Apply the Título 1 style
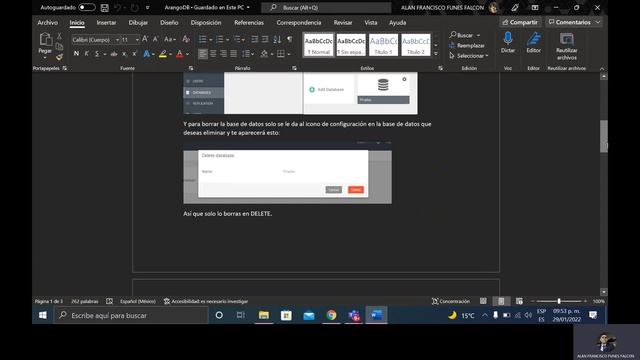This screenshot has height=360, width=640. (x=383, y=45)
